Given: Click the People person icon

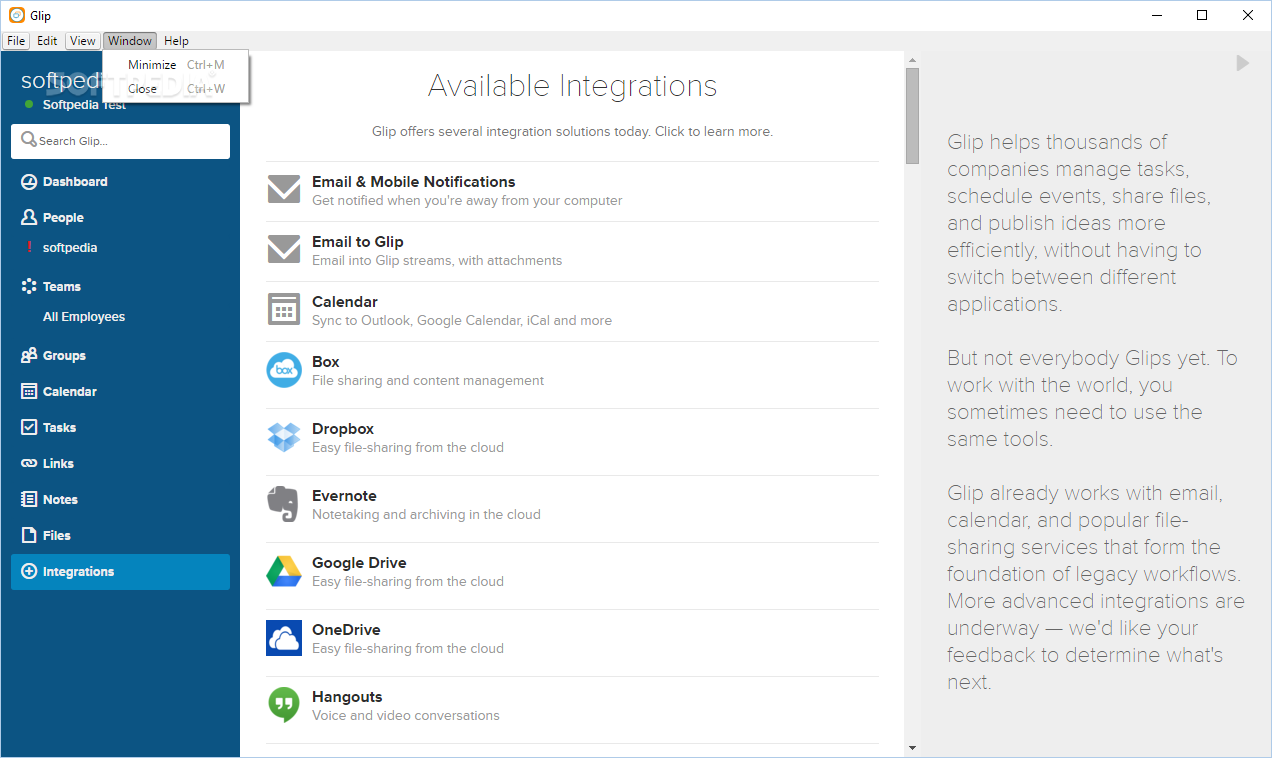Looking at the screenshot, I should 29,217.
